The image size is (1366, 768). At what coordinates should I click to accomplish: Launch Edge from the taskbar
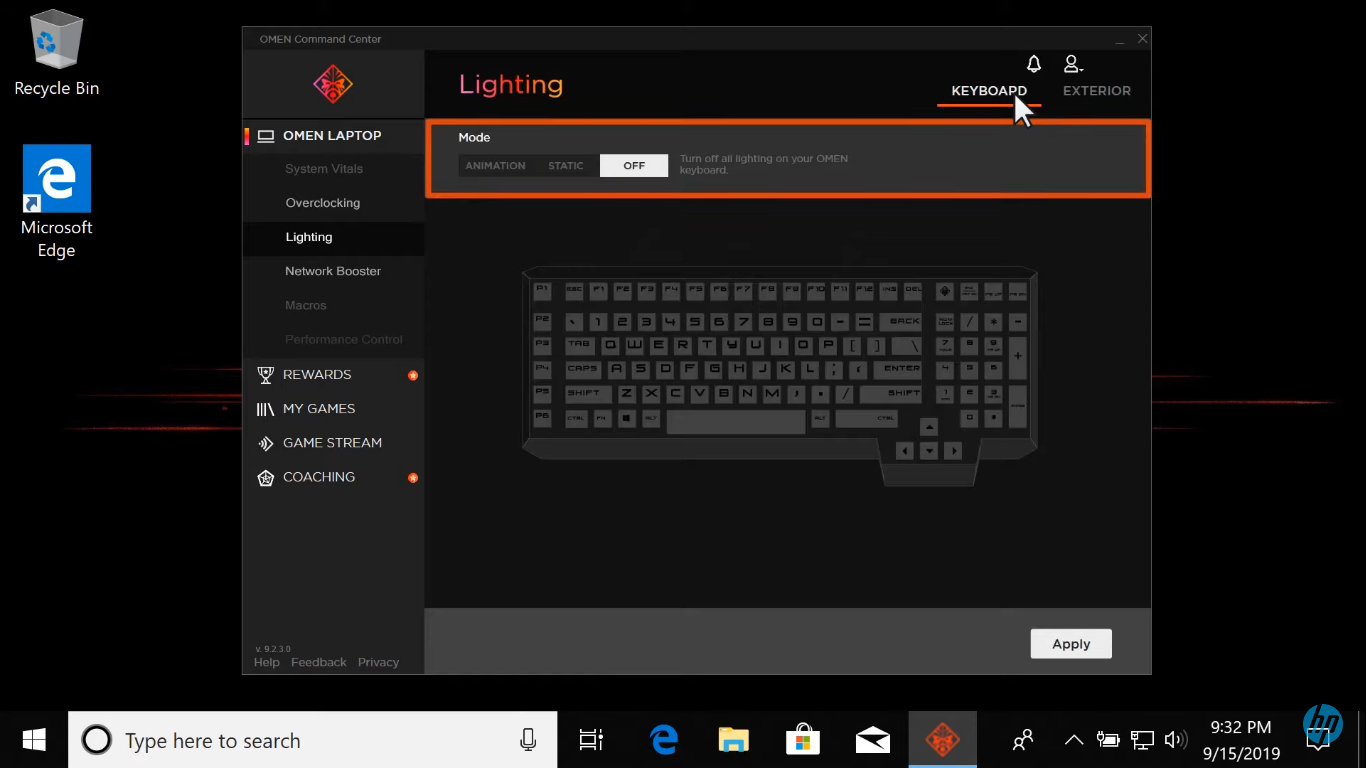point(664,740)
